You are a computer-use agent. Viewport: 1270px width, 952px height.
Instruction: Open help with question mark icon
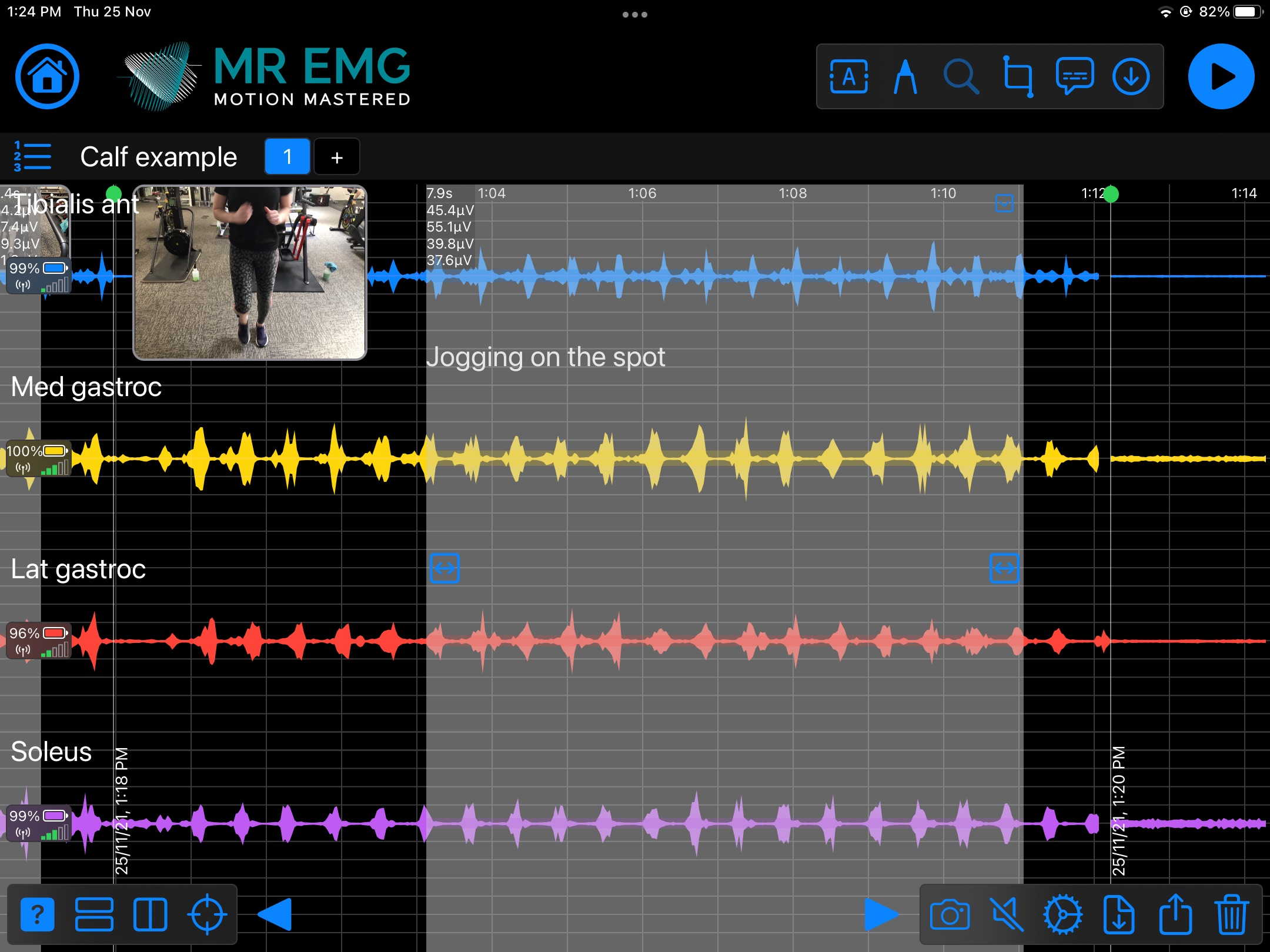pos(37,914)
